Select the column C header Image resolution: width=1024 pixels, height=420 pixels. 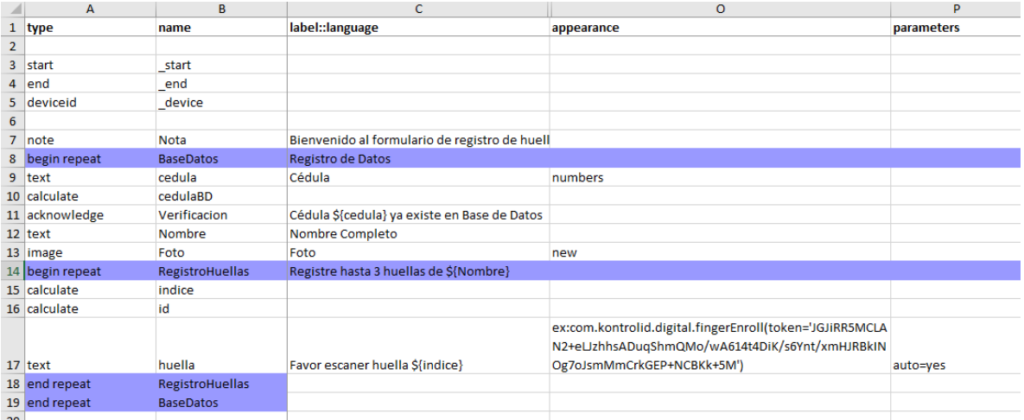tap(417, 9)
